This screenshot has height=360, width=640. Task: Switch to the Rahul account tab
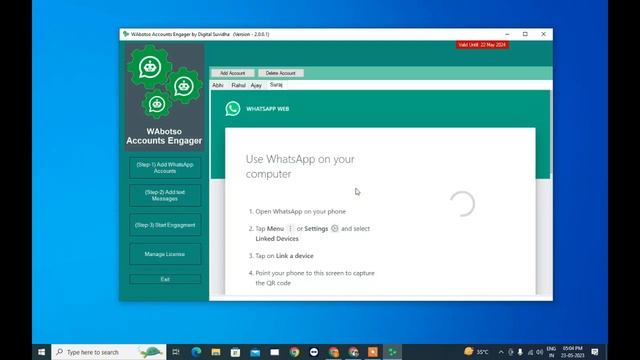coord(238,85)
